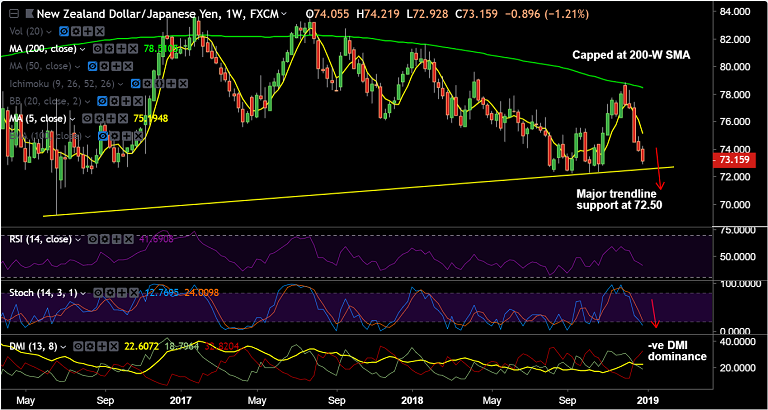
Task: Expand the Stoch (14, 3, 1) dropdown chevron
Action: click(83, 293)
